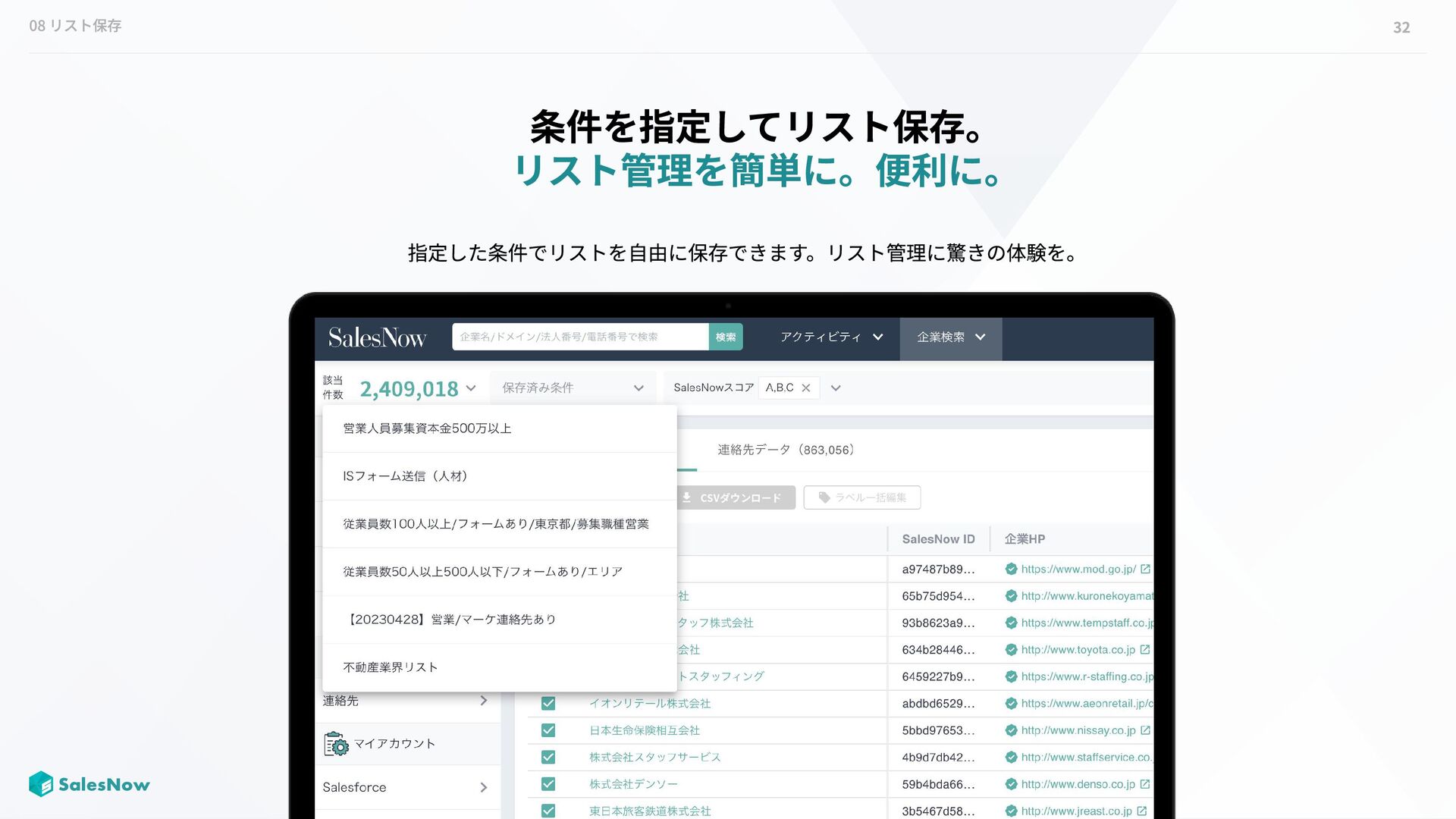Expand the SalesNowスコア filter chevron

click(836, 388)
